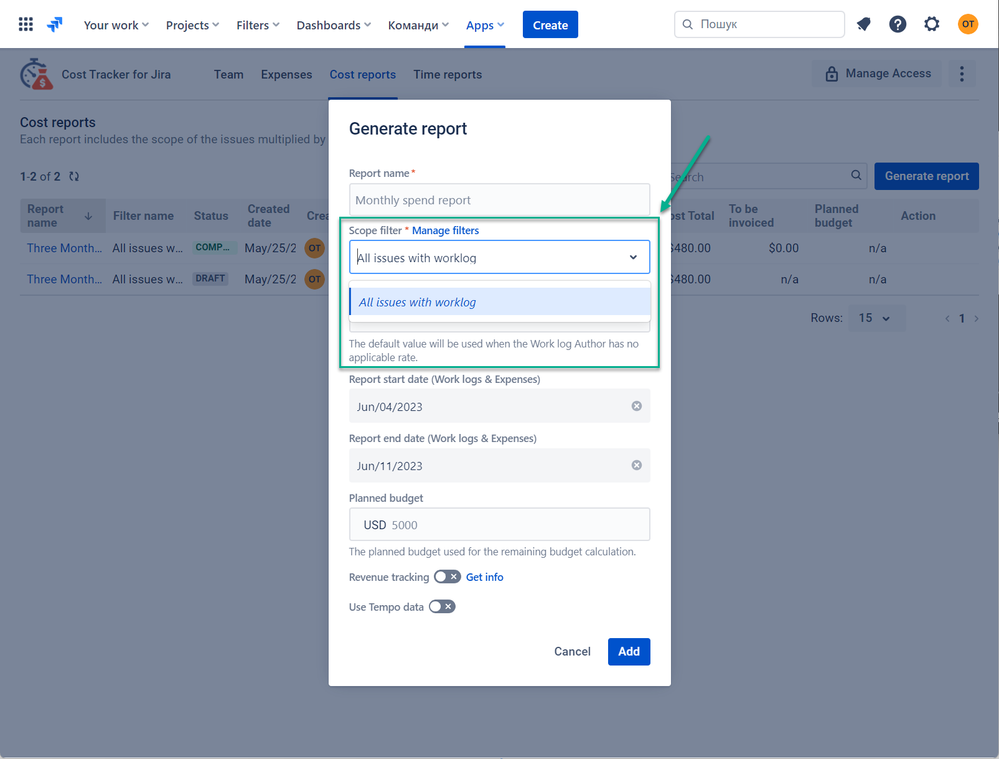This screenshot has width=999, height=759.
Task: Click the Created date column header
Action: tap(268, 215)
